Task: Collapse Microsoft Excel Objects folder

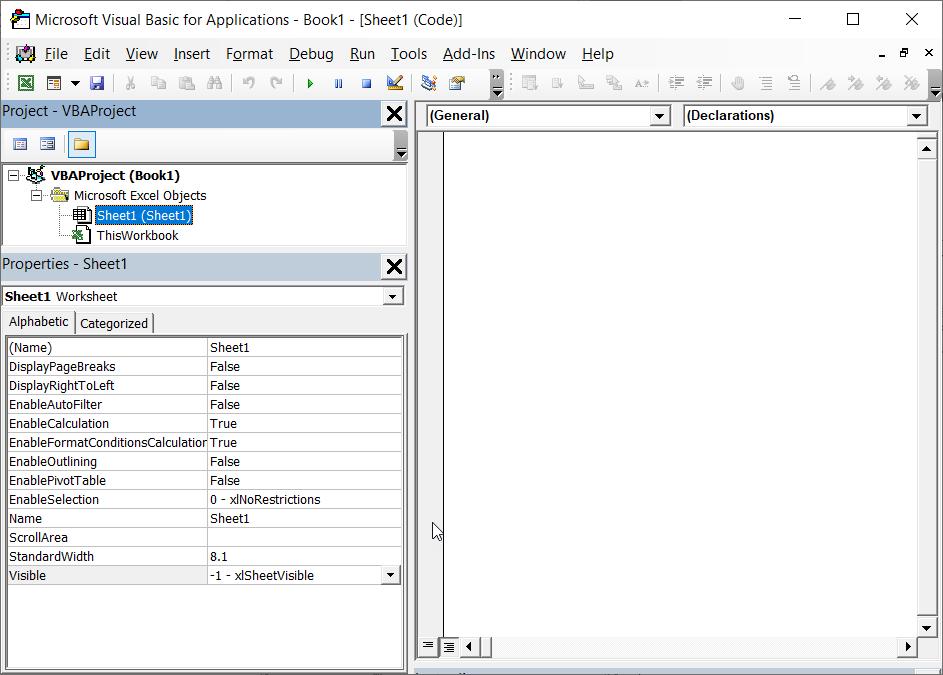Action: (x=37, y=196)
